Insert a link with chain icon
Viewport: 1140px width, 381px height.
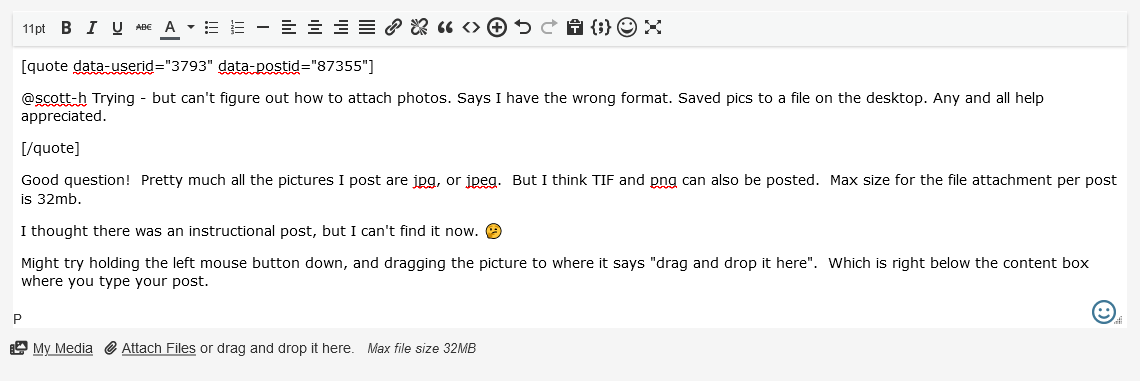tap(393, 28)
